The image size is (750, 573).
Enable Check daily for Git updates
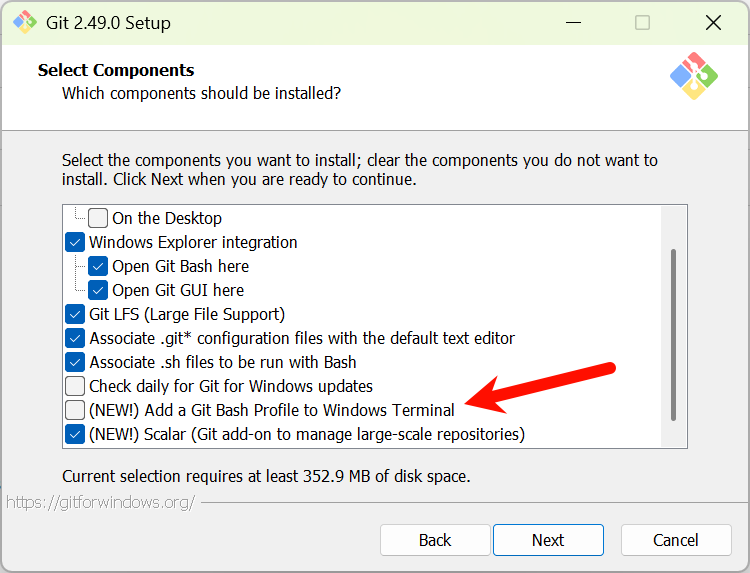coord(75,386)
